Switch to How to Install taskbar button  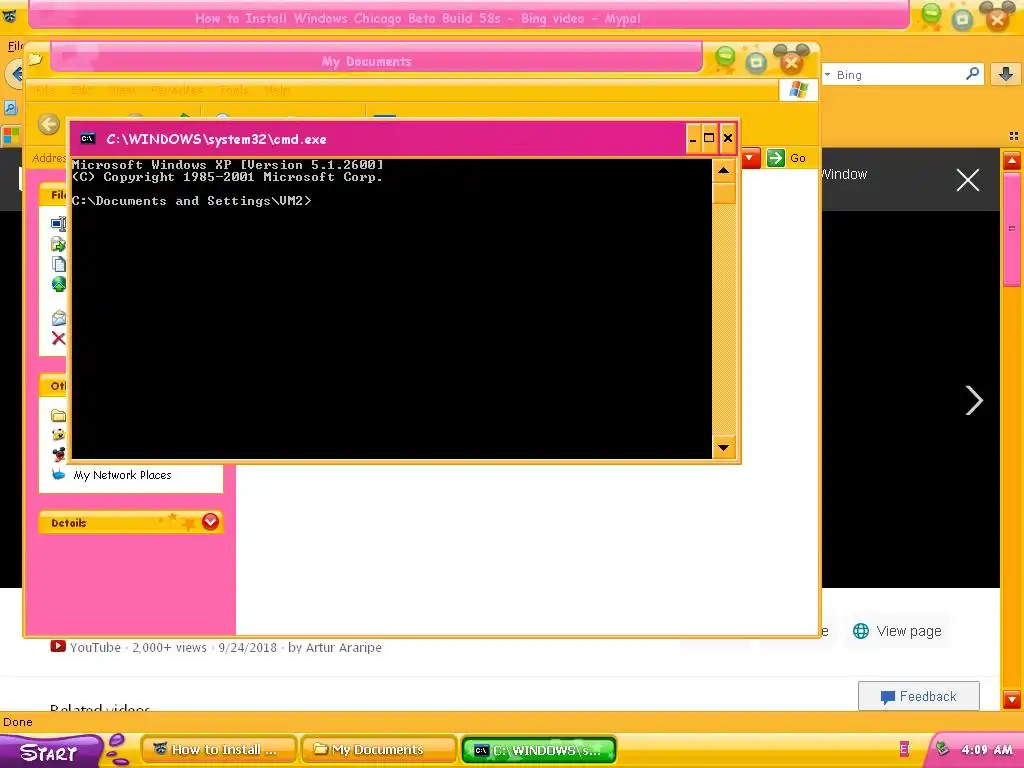click(218, 750)
